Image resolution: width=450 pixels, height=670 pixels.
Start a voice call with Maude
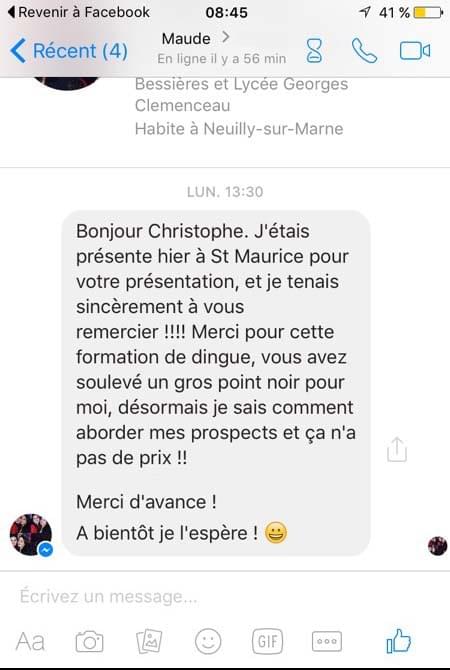364,51
